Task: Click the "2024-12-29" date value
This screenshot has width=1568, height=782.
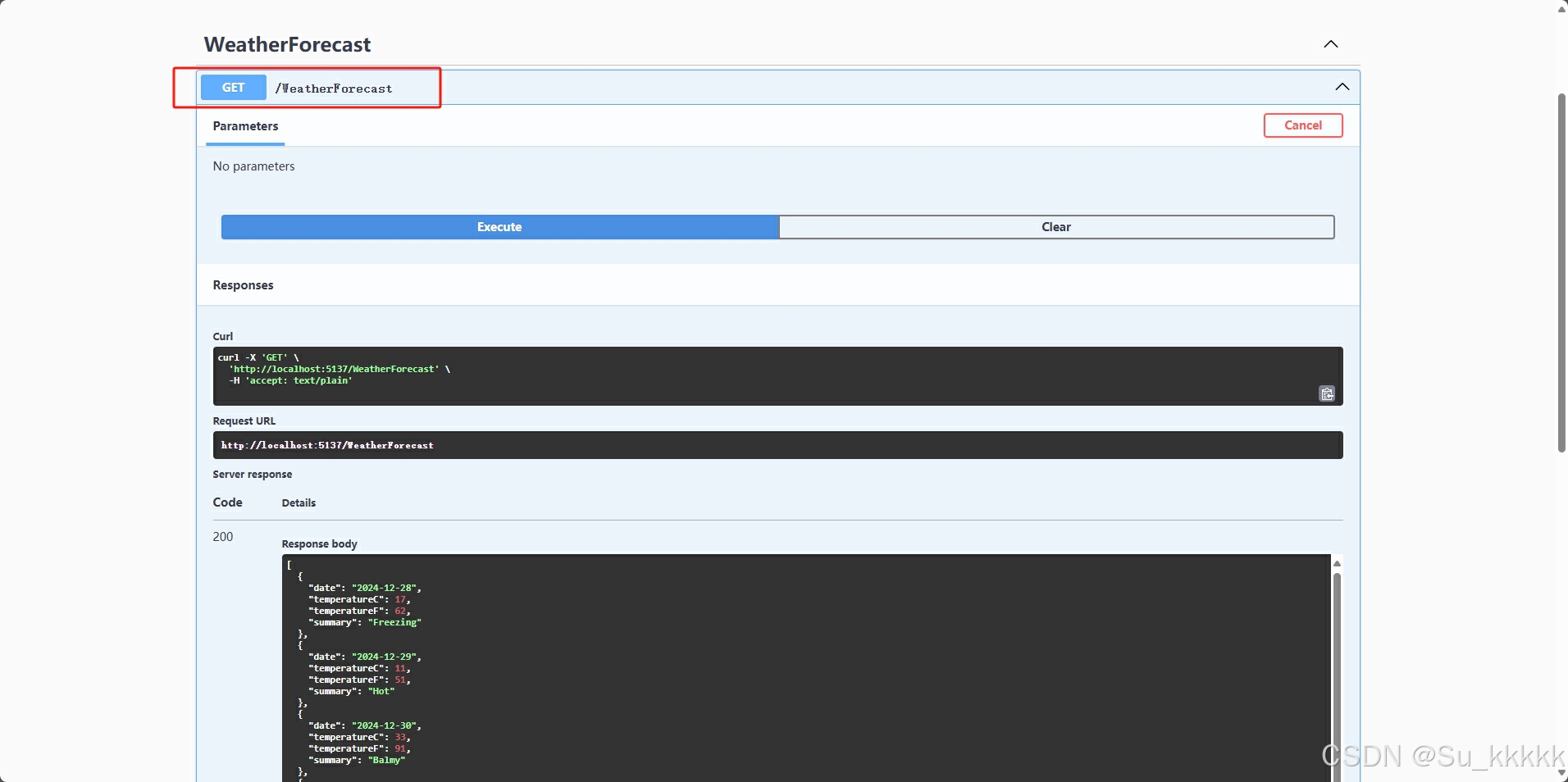Action: click(386, 657)
